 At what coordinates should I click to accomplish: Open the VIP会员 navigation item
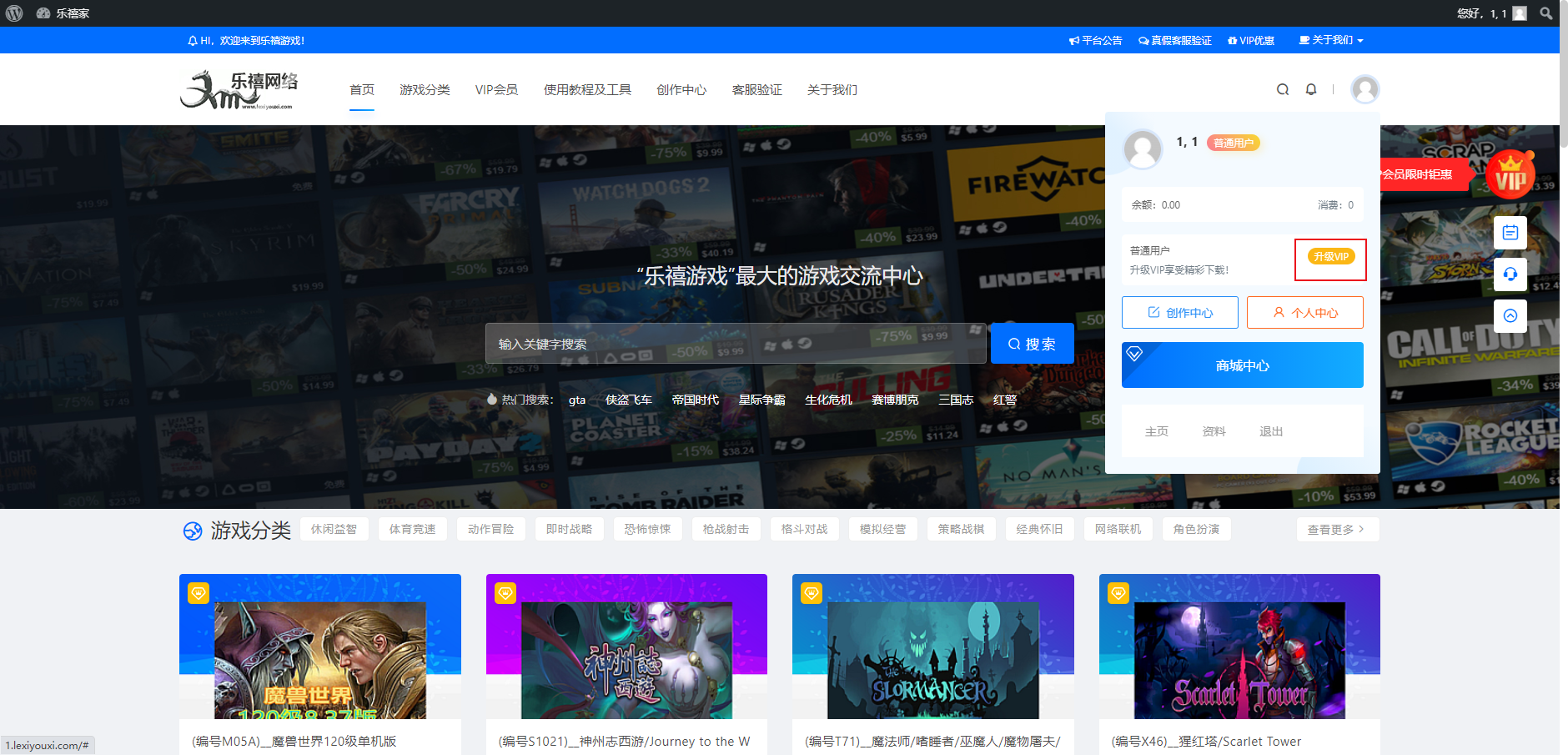coord(496,89)
